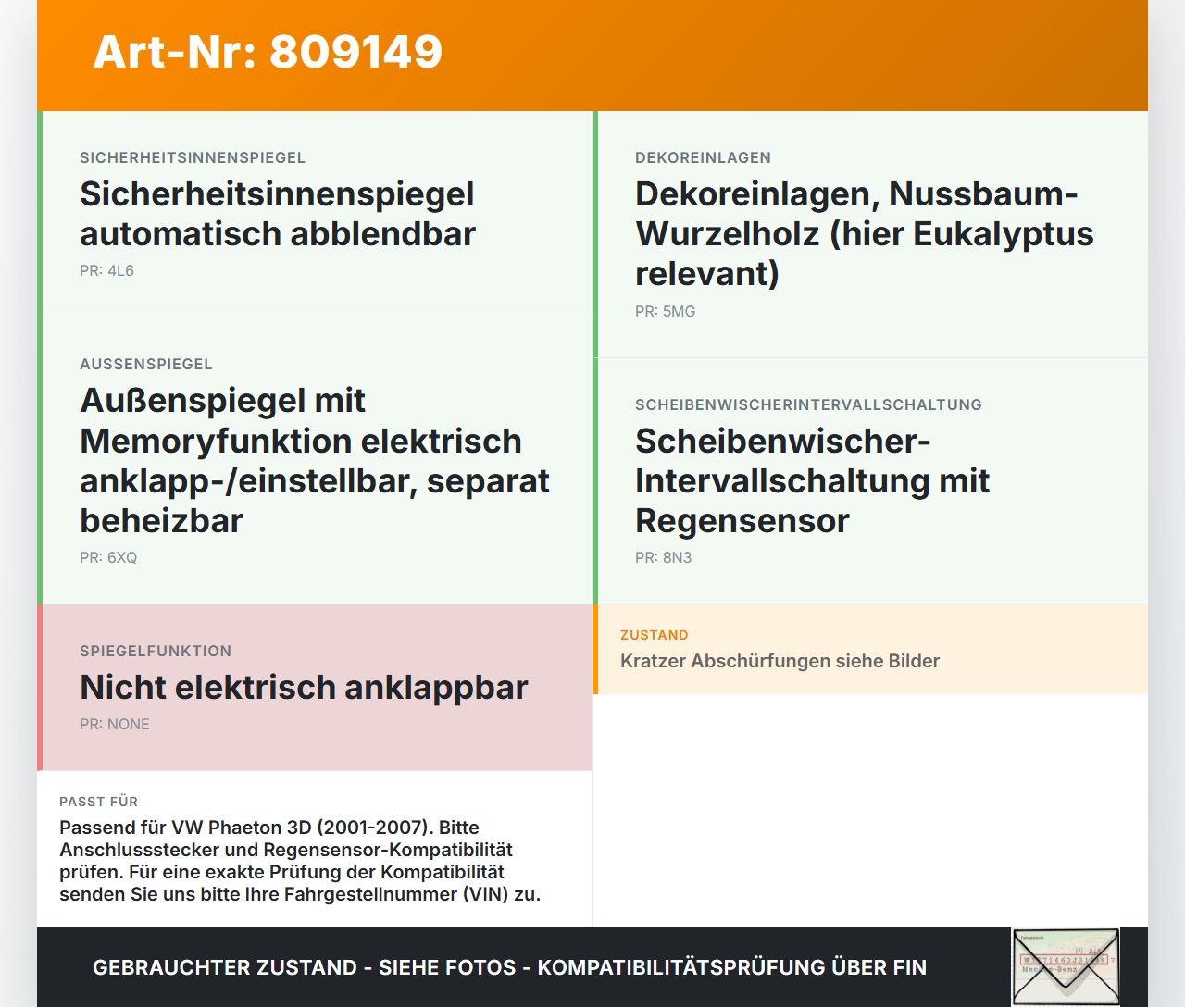Select the Kratzer Abschürfungen siehe Bilder text
Screen dimensions: 1185x1008
tap(780, 661)
